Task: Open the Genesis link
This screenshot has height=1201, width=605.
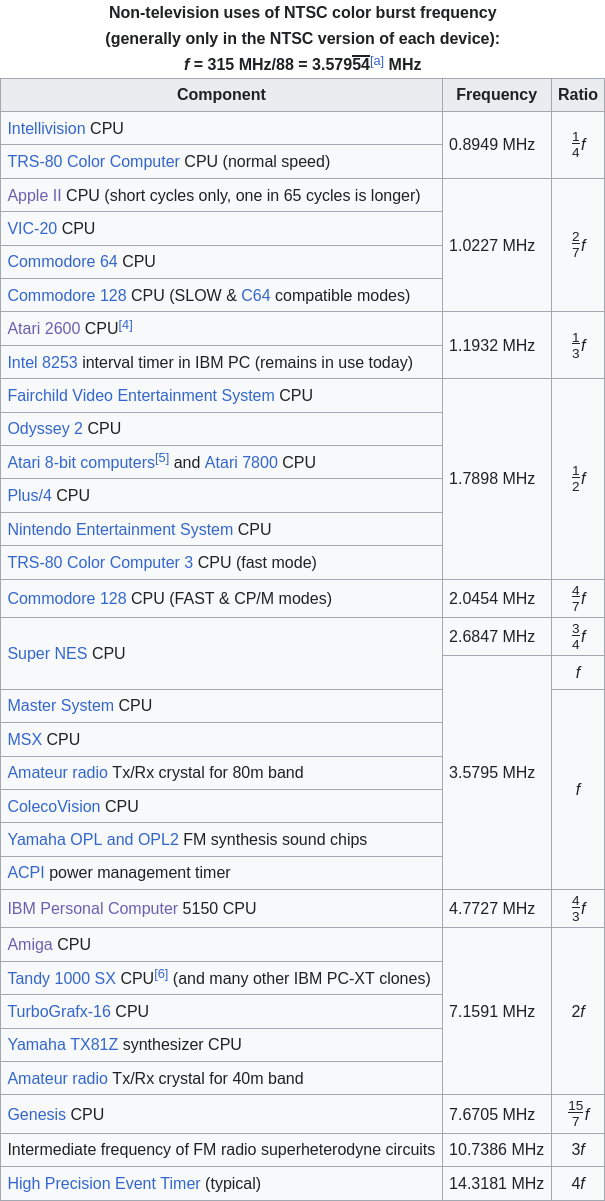Action: tap(37, 1114)
